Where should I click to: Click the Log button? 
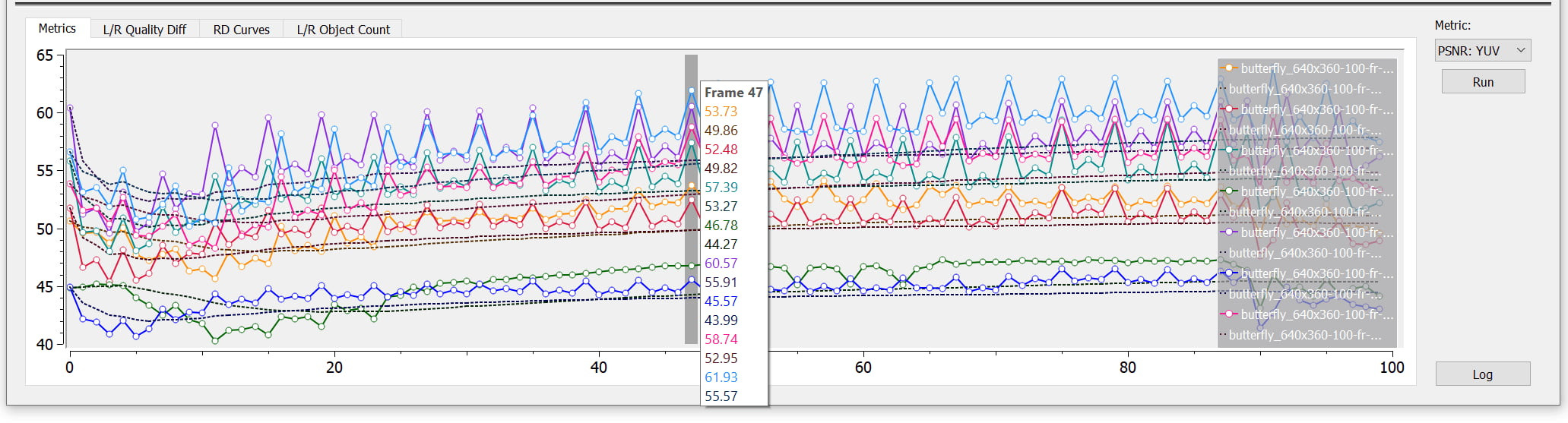1482,374
